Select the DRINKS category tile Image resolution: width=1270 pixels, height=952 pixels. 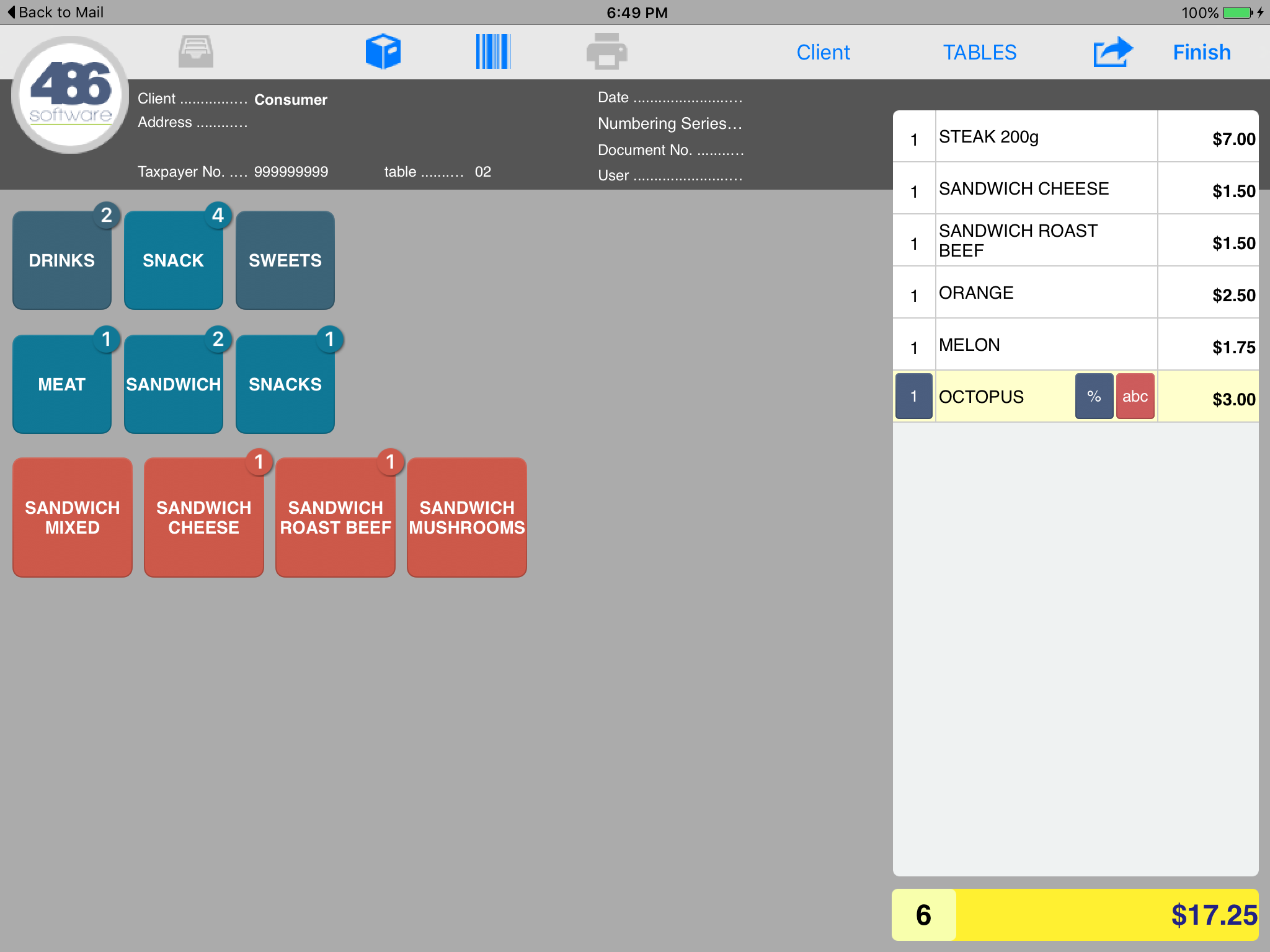[61, 260]
